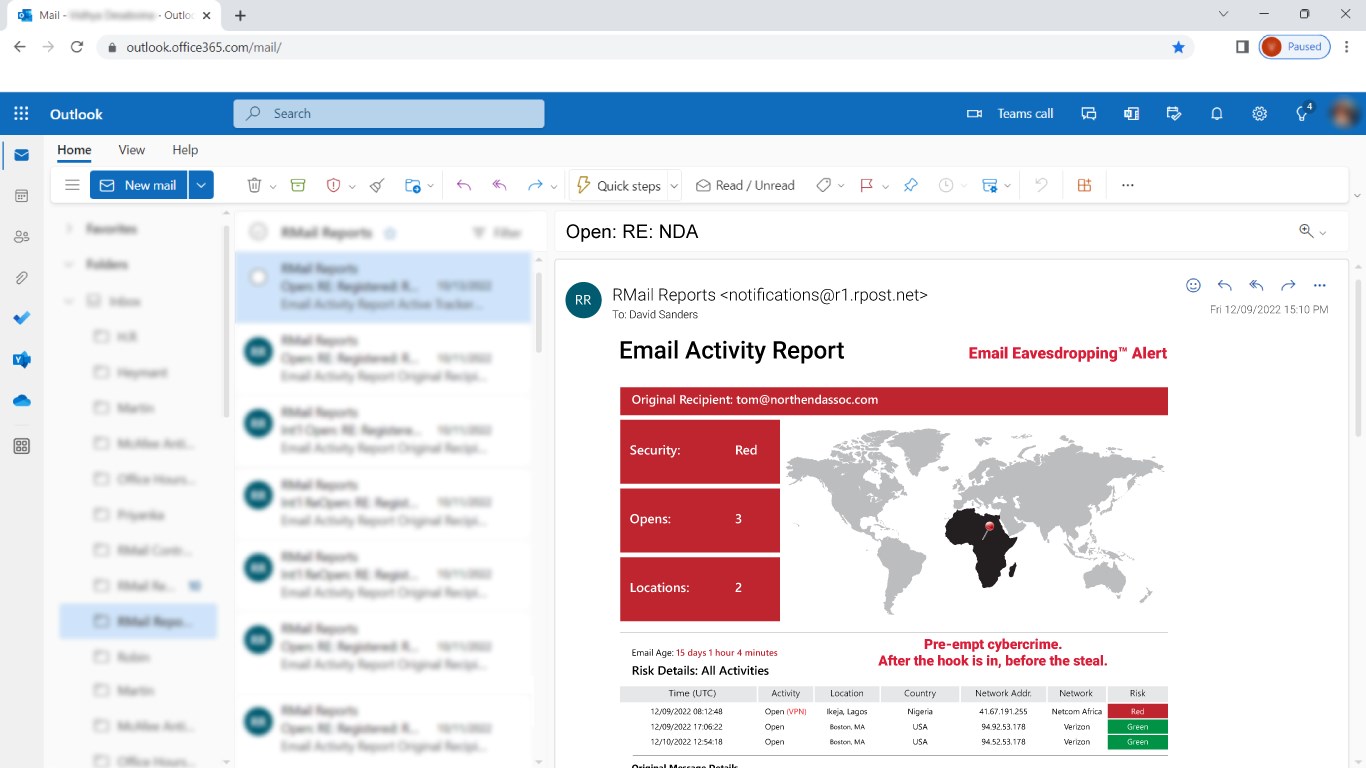Collapse the ribbon with the chevron
Viewport: 1366px width, 768px height.
tap(1356, 195)
